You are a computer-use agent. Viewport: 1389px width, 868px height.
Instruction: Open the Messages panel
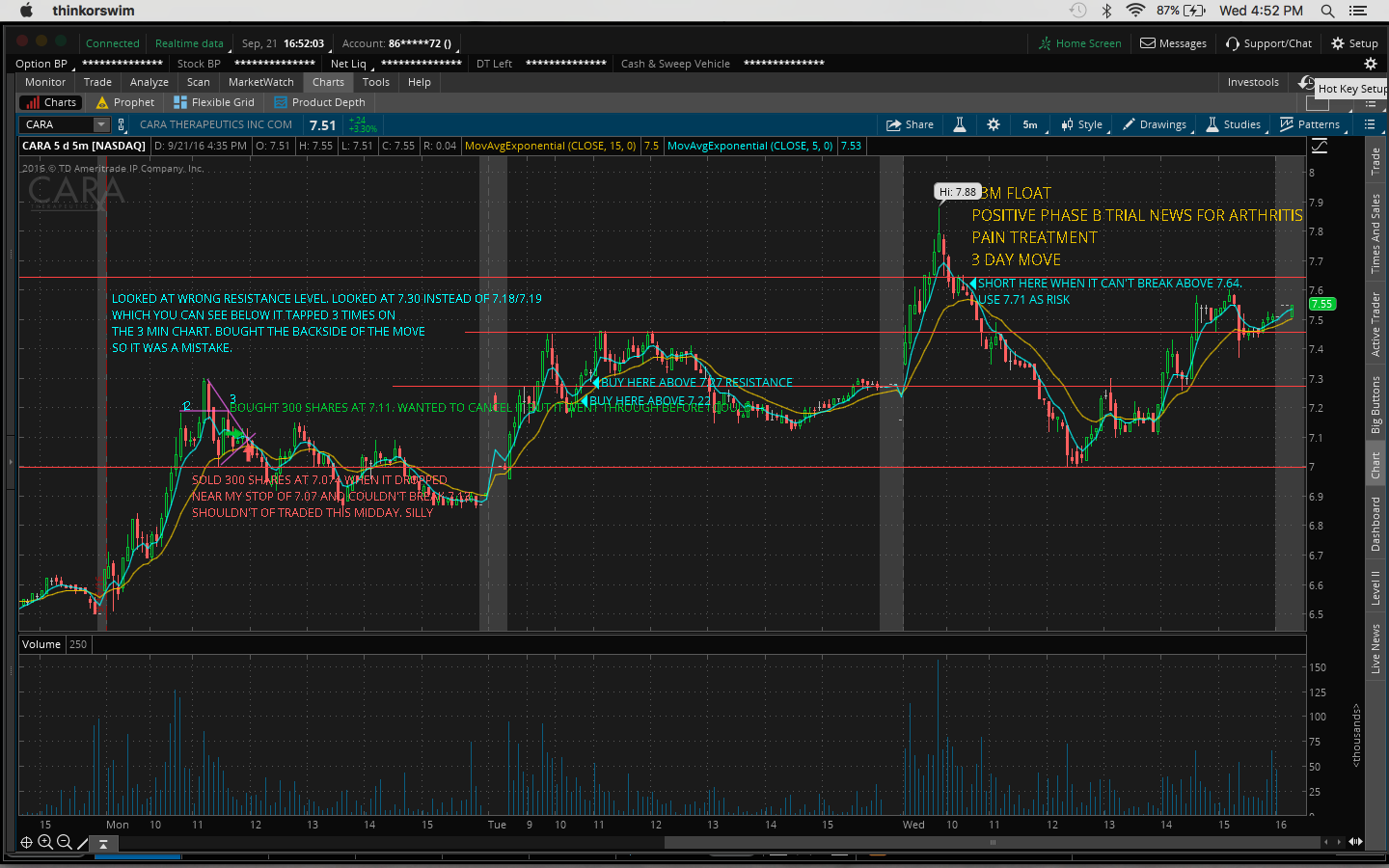(x=1174, y=43)
